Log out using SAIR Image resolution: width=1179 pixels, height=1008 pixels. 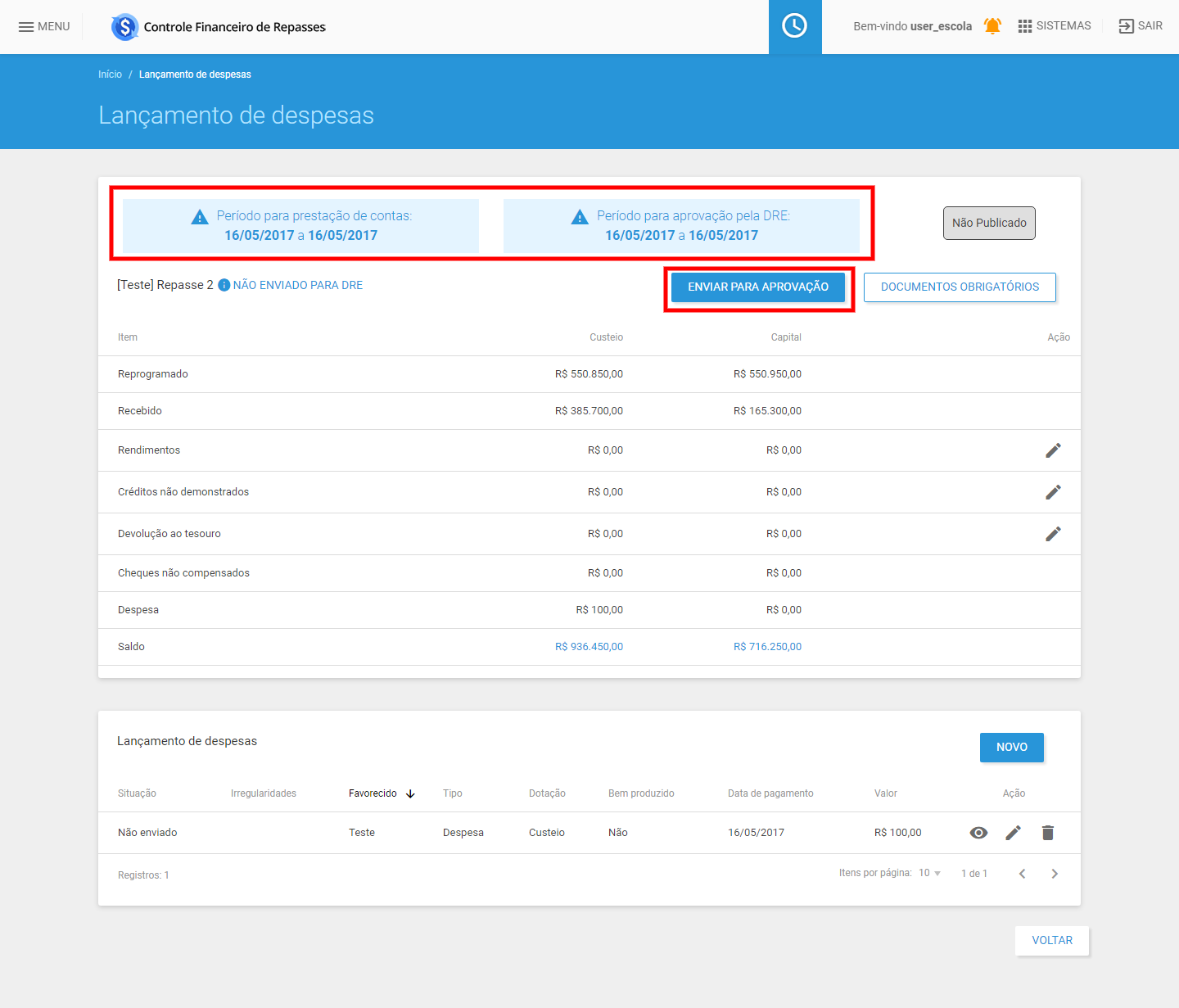coord(1141,26)
